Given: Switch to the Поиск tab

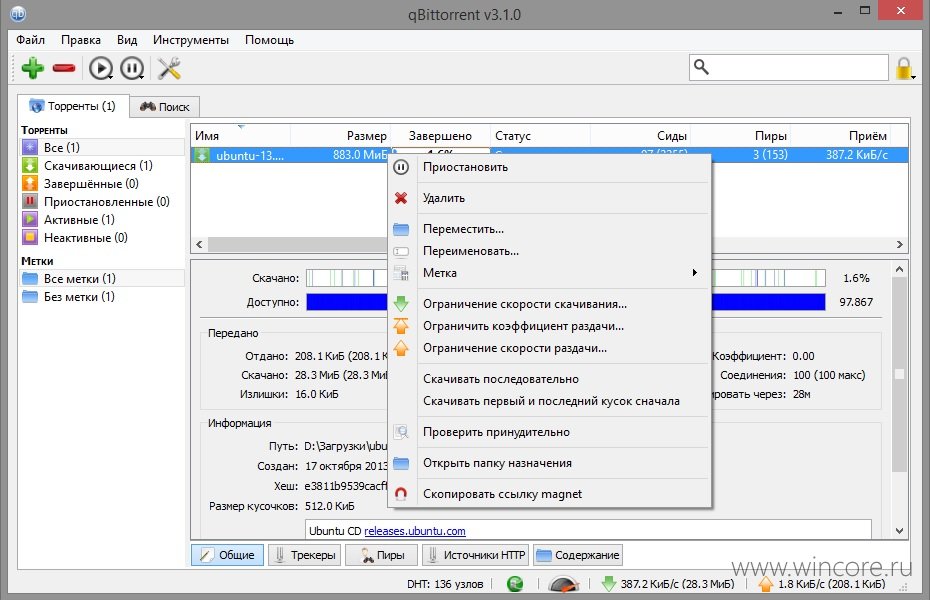Looking at the screenshot, I should pos(165,107).
